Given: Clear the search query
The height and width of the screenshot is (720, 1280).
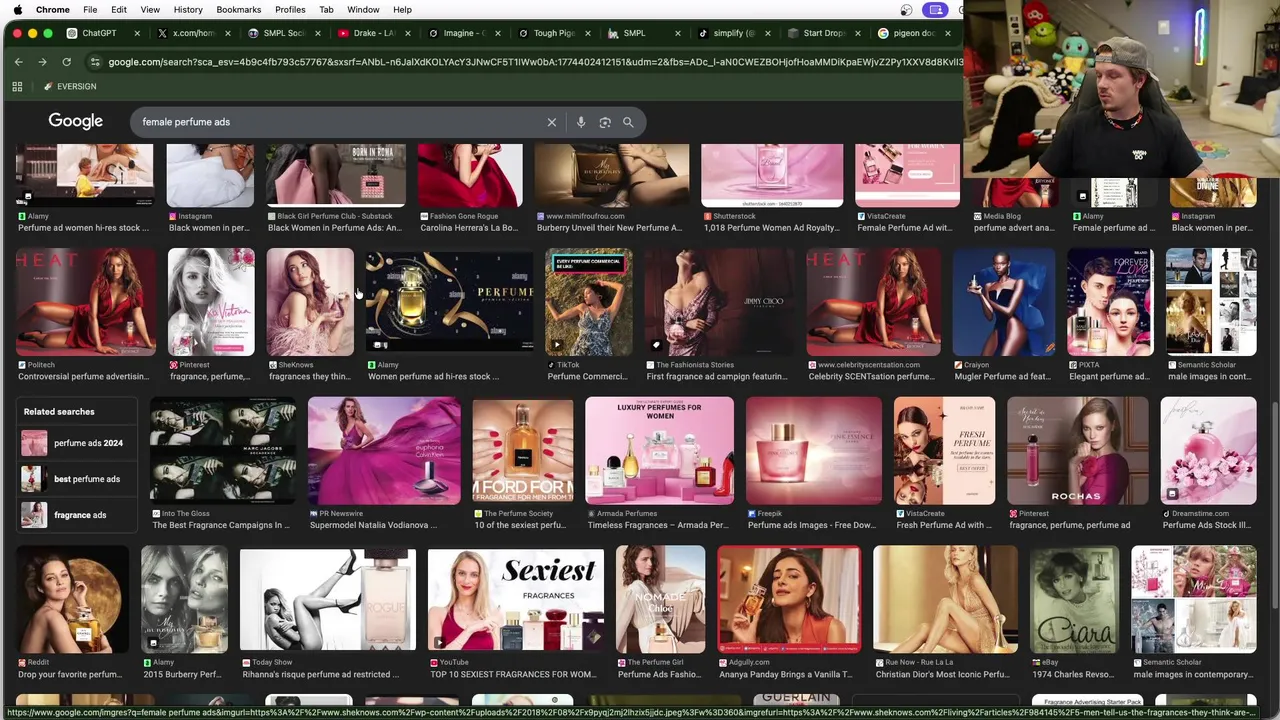Looking at the screenshot, I should coord(551,122).
